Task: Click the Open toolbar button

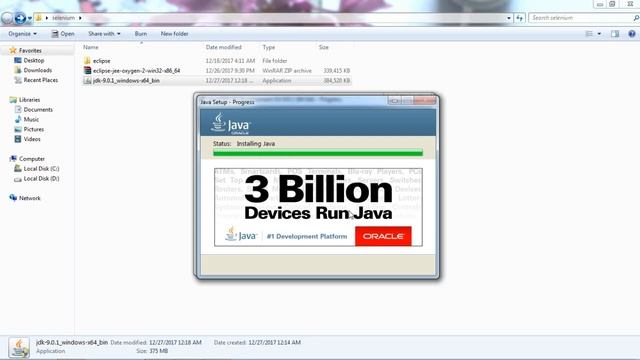Action: (x=63, y=34)
